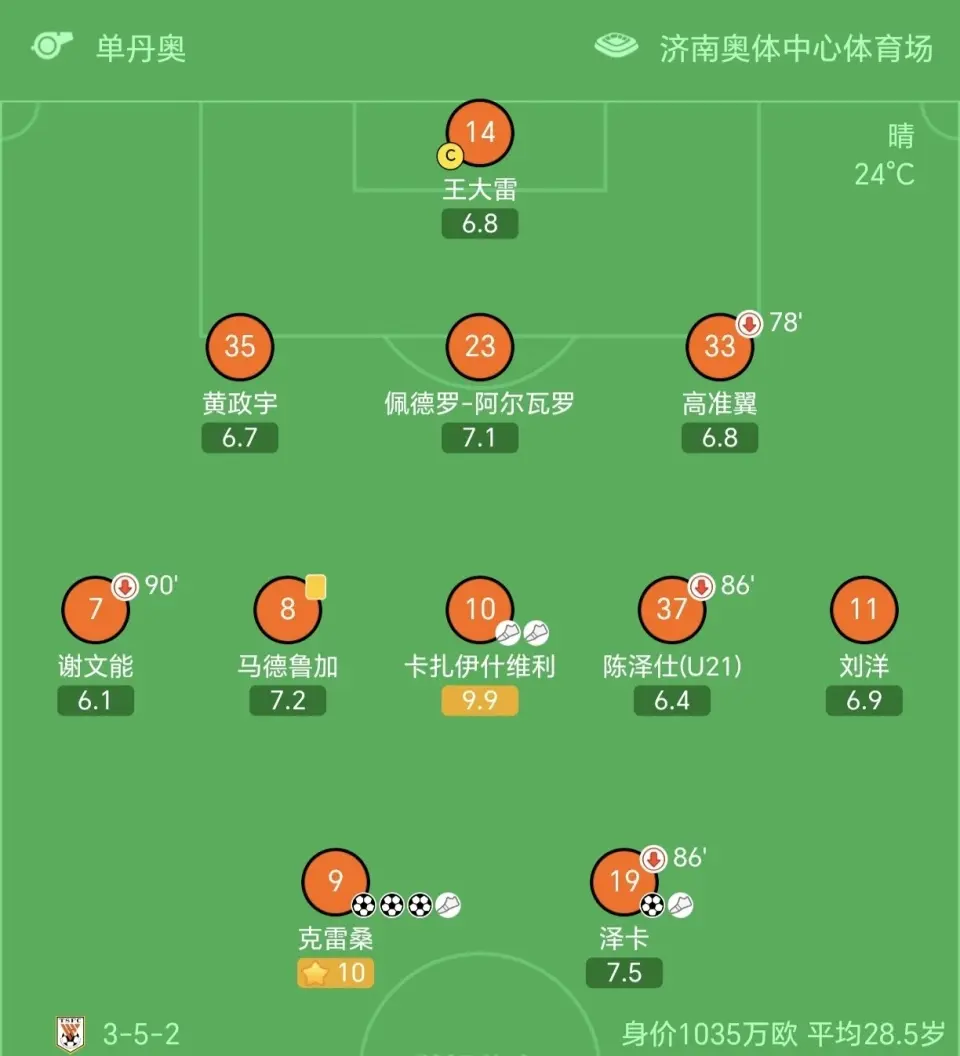The height and width of the screenshot is (1056, 960).
Task: Tap the 3-5-2 formation label
Action: (141, 1034)
